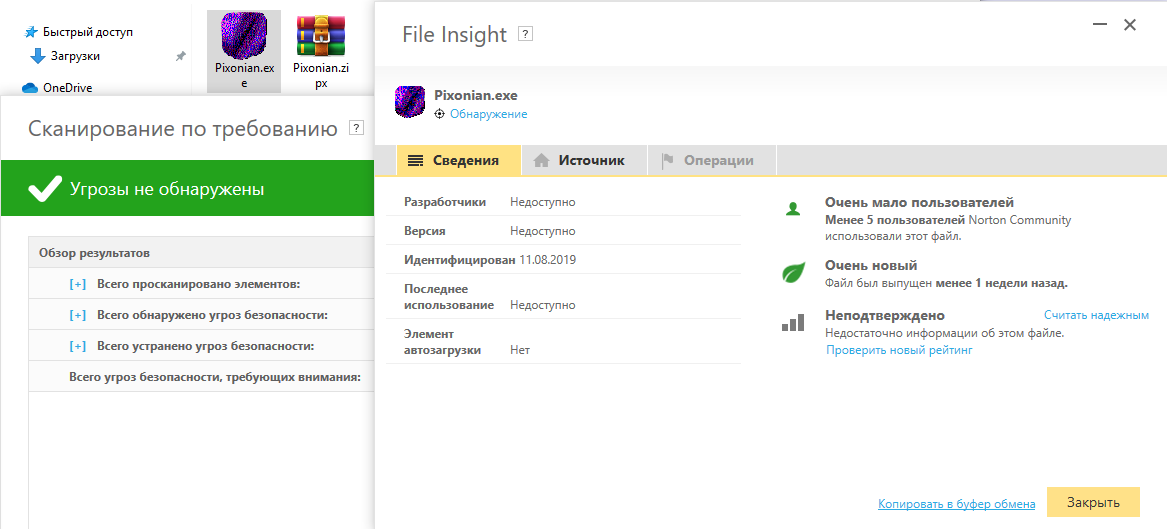Click the Обнаружение crosshair icon
Image resolution: width=1167 pixels, height=529 pixels.
coord(440,115)
